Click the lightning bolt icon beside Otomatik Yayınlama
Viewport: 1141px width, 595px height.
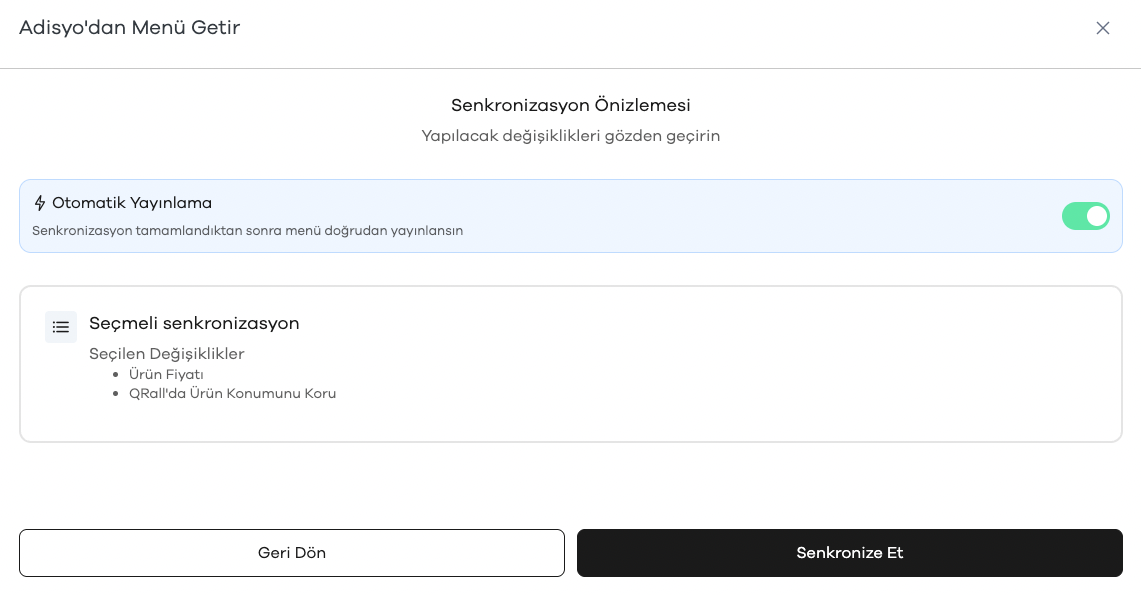click(40, 203)
